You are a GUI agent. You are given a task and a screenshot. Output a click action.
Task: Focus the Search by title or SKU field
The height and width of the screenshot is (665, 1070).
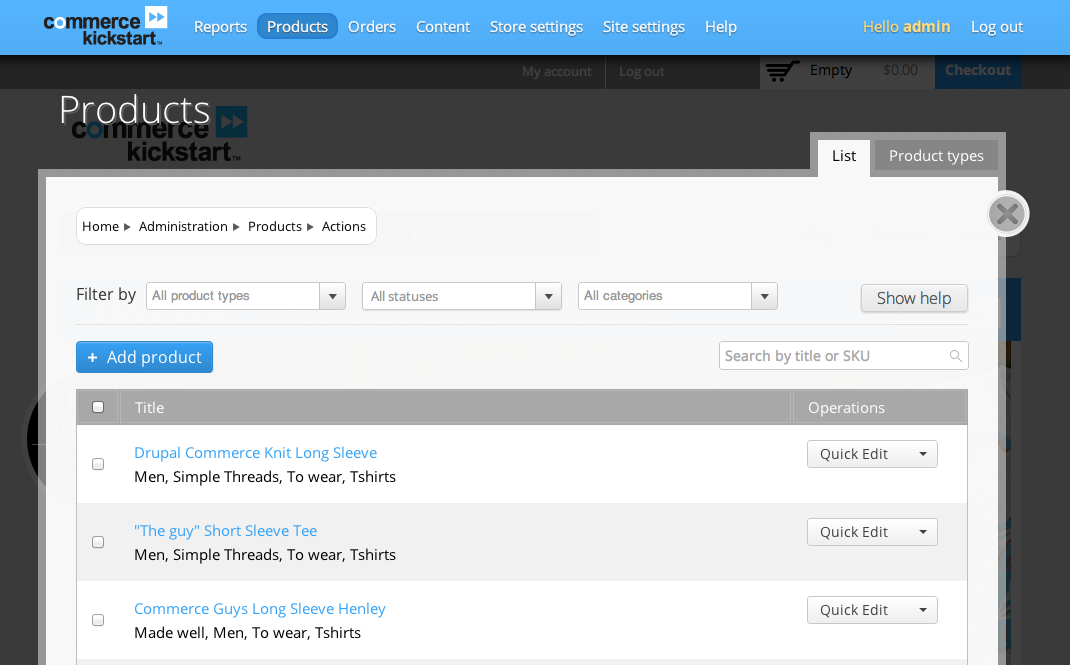pos(832,356)
